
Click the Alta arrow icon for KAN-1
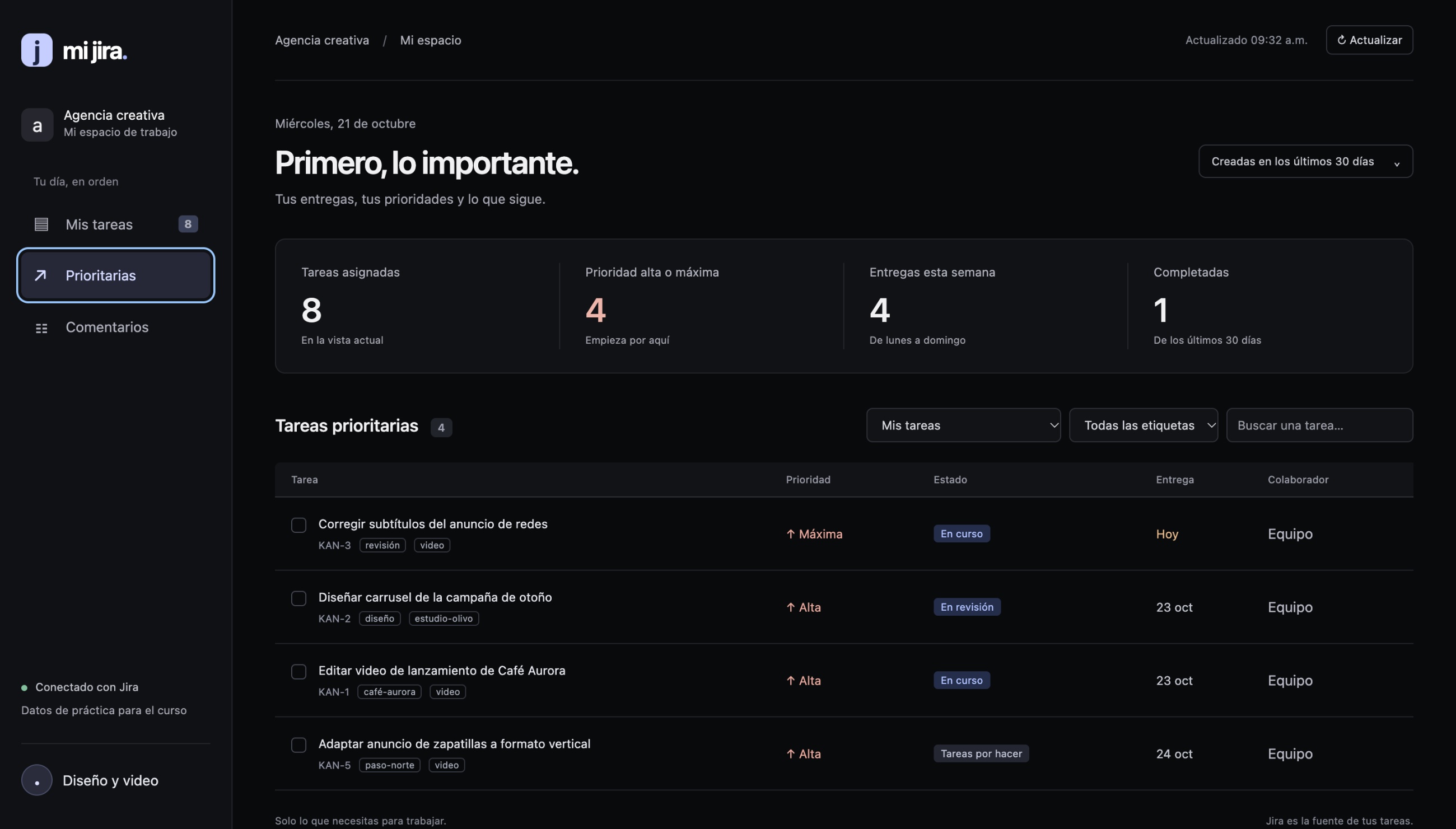(x=791, y=681)
